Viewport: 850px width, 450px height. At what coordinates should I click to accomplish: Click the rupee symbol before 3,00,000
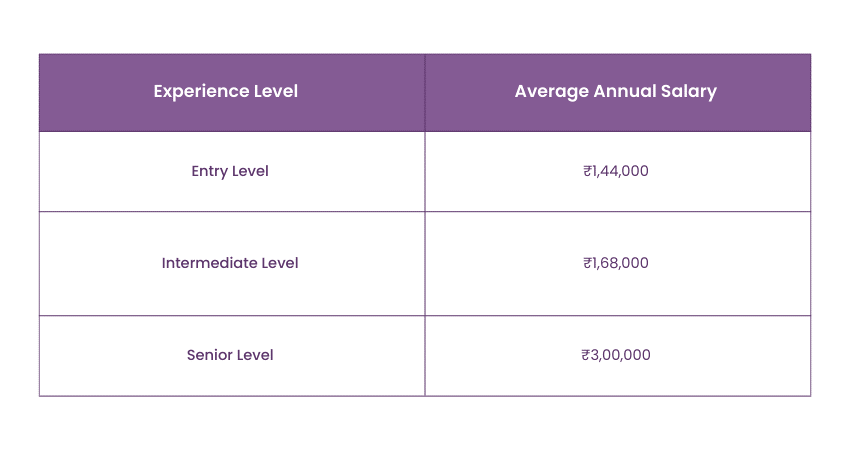coord(585,355)
